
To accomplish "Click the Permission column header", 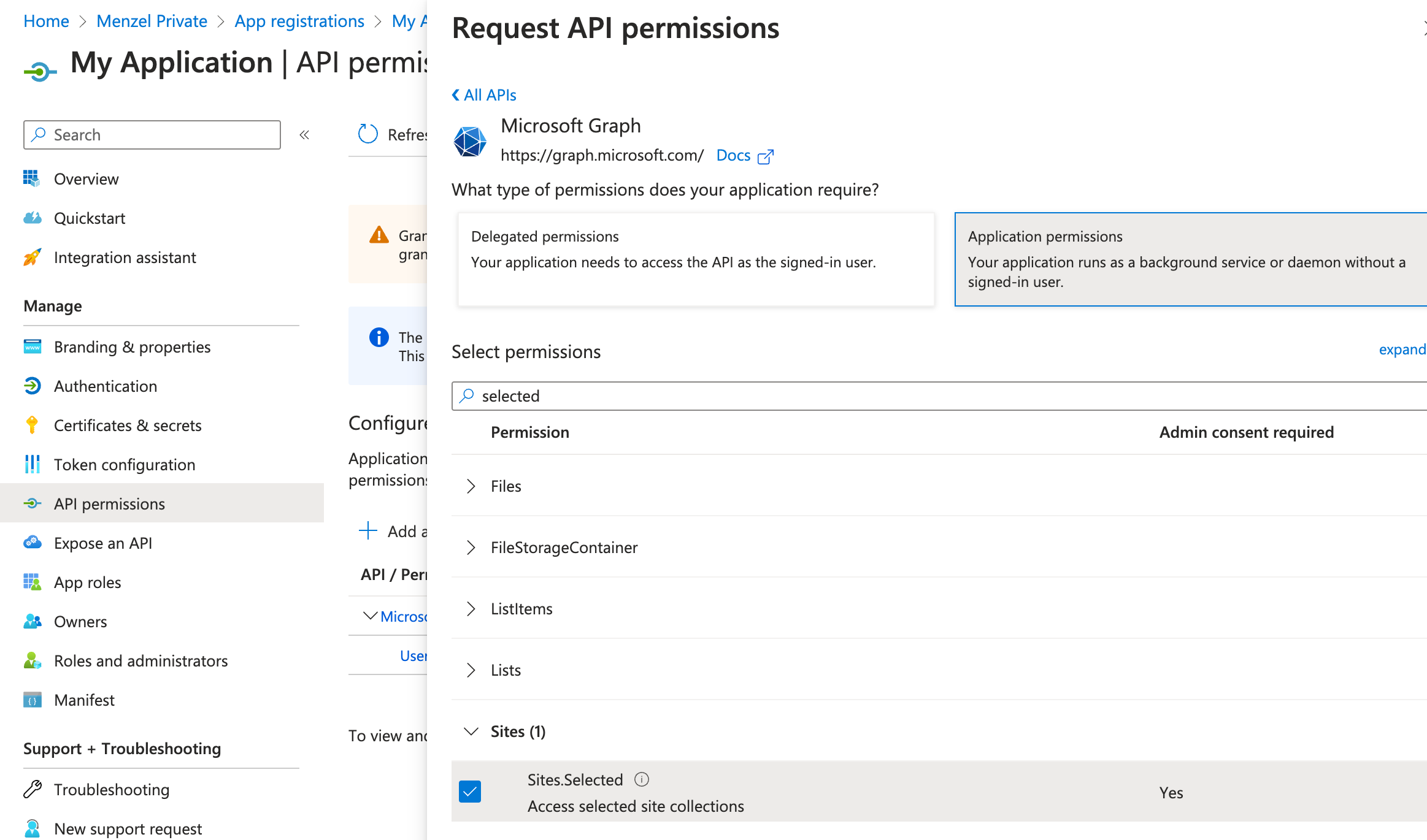I will [530, 432].
